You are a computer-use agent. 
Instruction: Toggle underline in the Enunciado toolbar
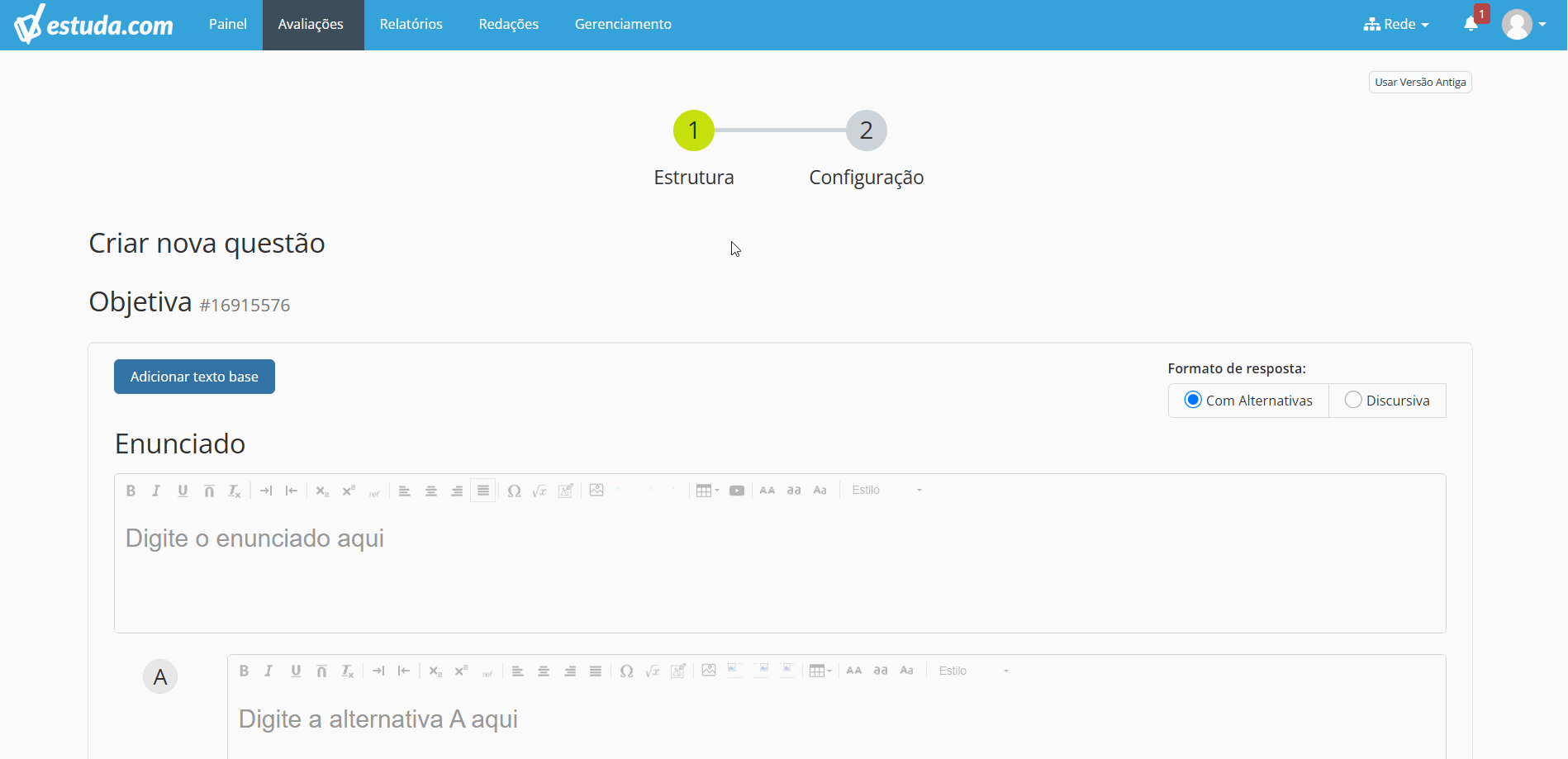pos(183,491)
